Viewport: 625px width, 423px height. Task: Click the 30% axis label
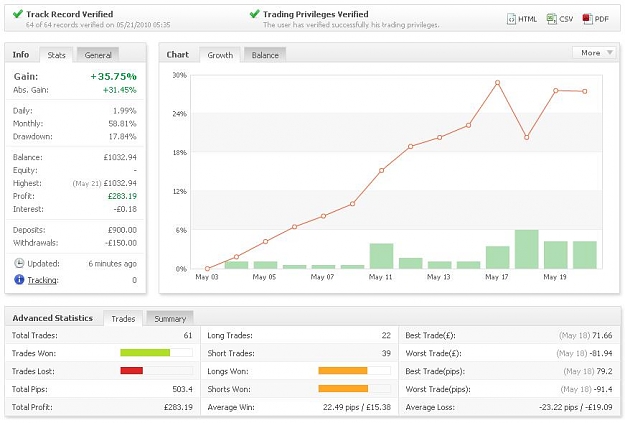point(179,75)
